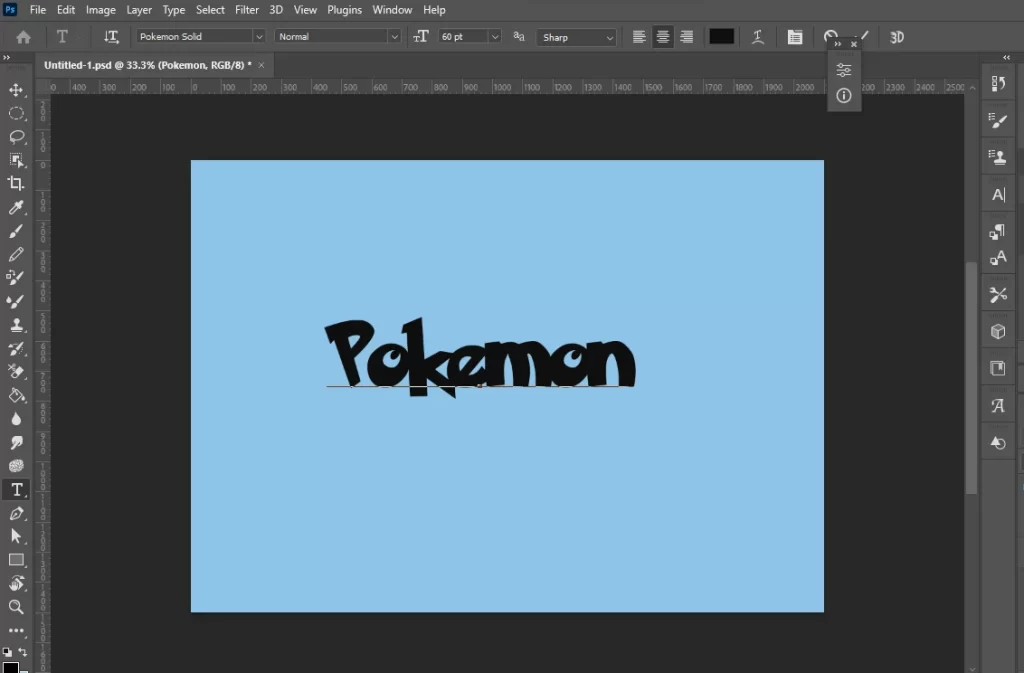Open the Create Warped Text dialog
Screen dimensions: 1024x673
(758, 36)
